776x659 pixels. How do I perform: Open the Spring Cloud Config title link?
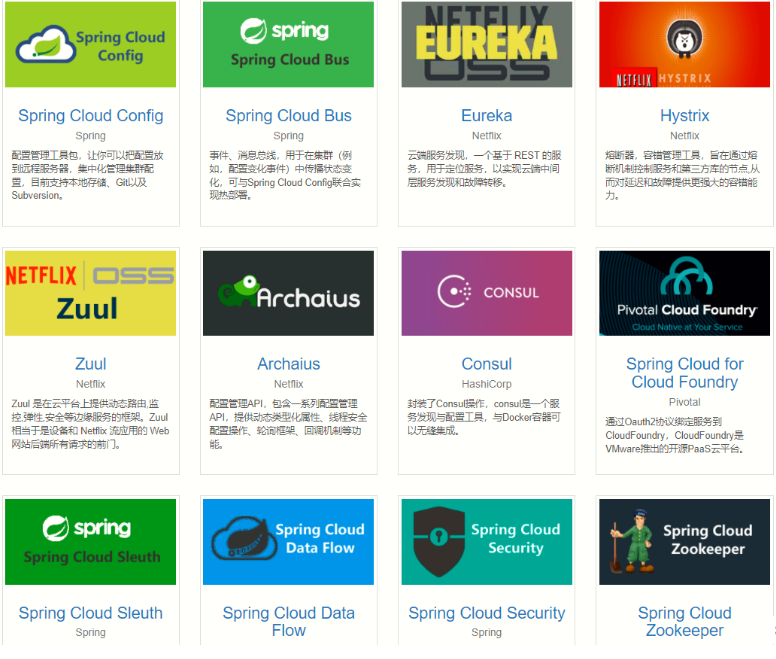tap(91, 116)
